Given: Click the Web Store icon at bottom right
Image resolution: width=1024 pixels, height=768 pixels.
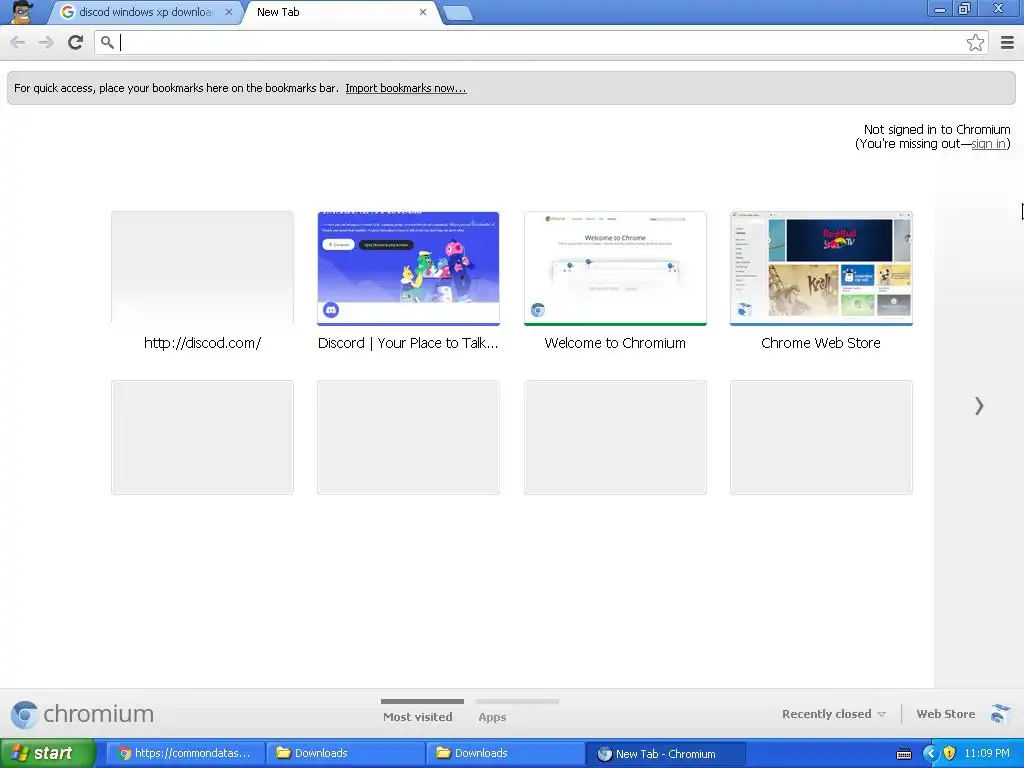Looking at the screenshot, I should pyautogui.click(x=999, y=714).
